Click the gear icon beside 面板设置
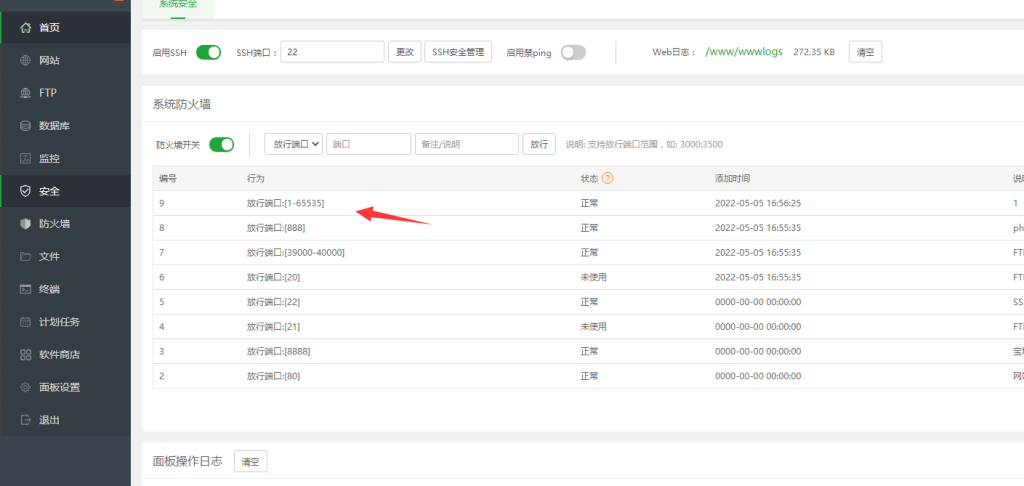Viewport: 1024px width, 486px height. pos(25,387)
